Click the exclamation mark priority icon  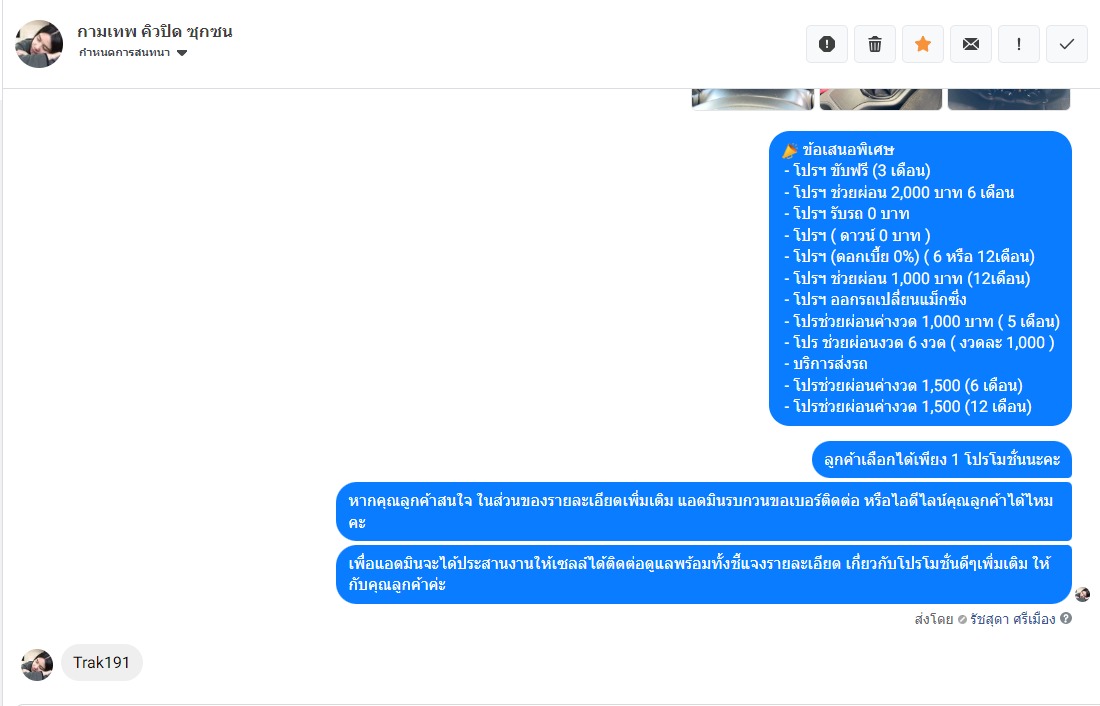click(x=1019, y=44)
